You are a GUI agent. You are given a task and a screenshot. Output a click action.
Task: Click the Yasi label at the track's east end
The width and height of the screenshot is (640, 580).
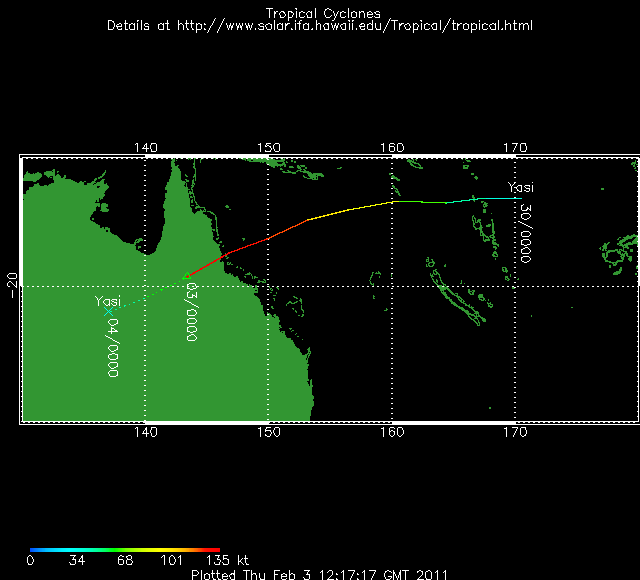[520, 187]
